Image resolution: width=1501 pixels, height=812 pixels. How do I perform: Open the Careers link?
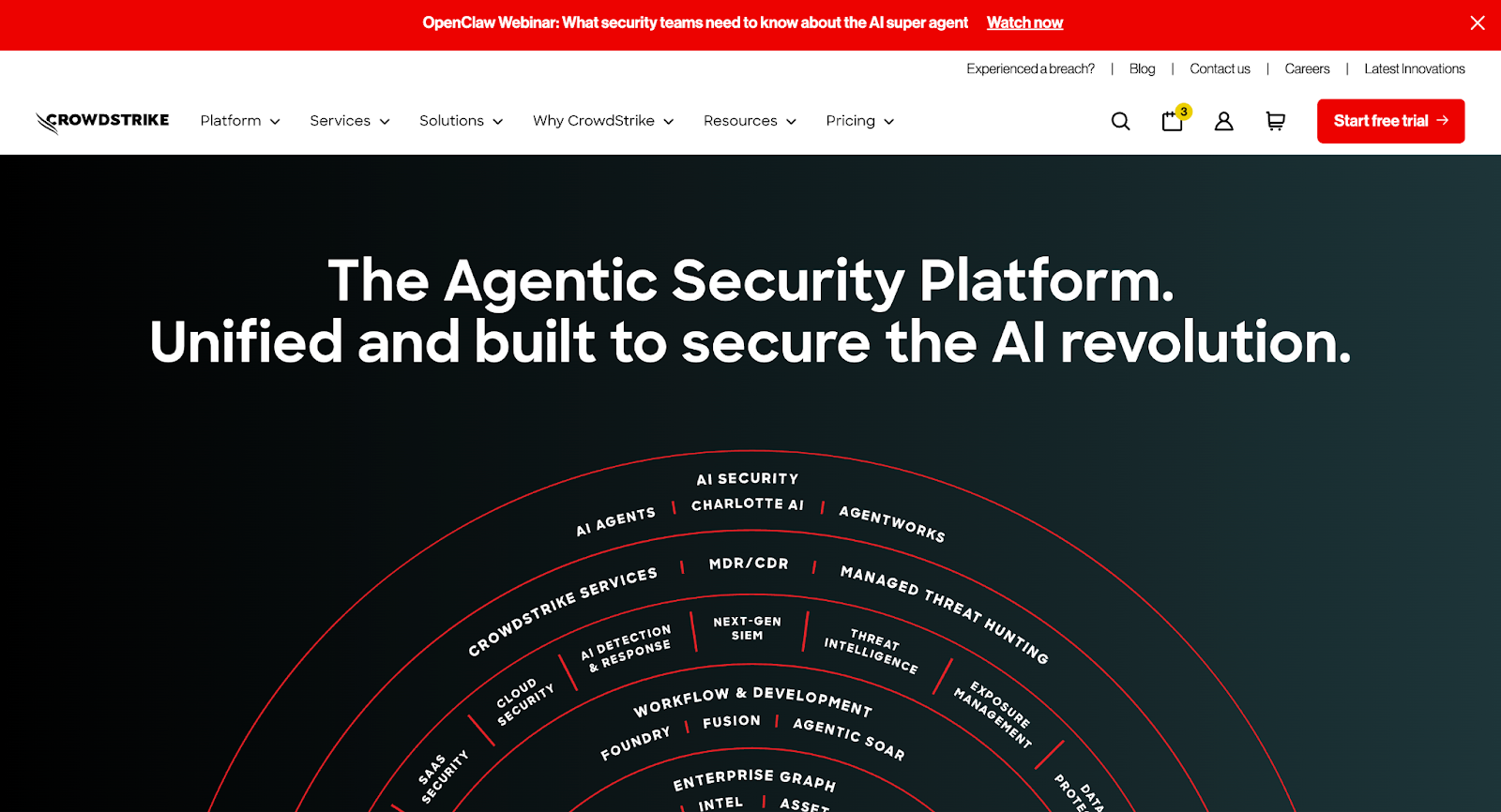tap(1307, 68)
